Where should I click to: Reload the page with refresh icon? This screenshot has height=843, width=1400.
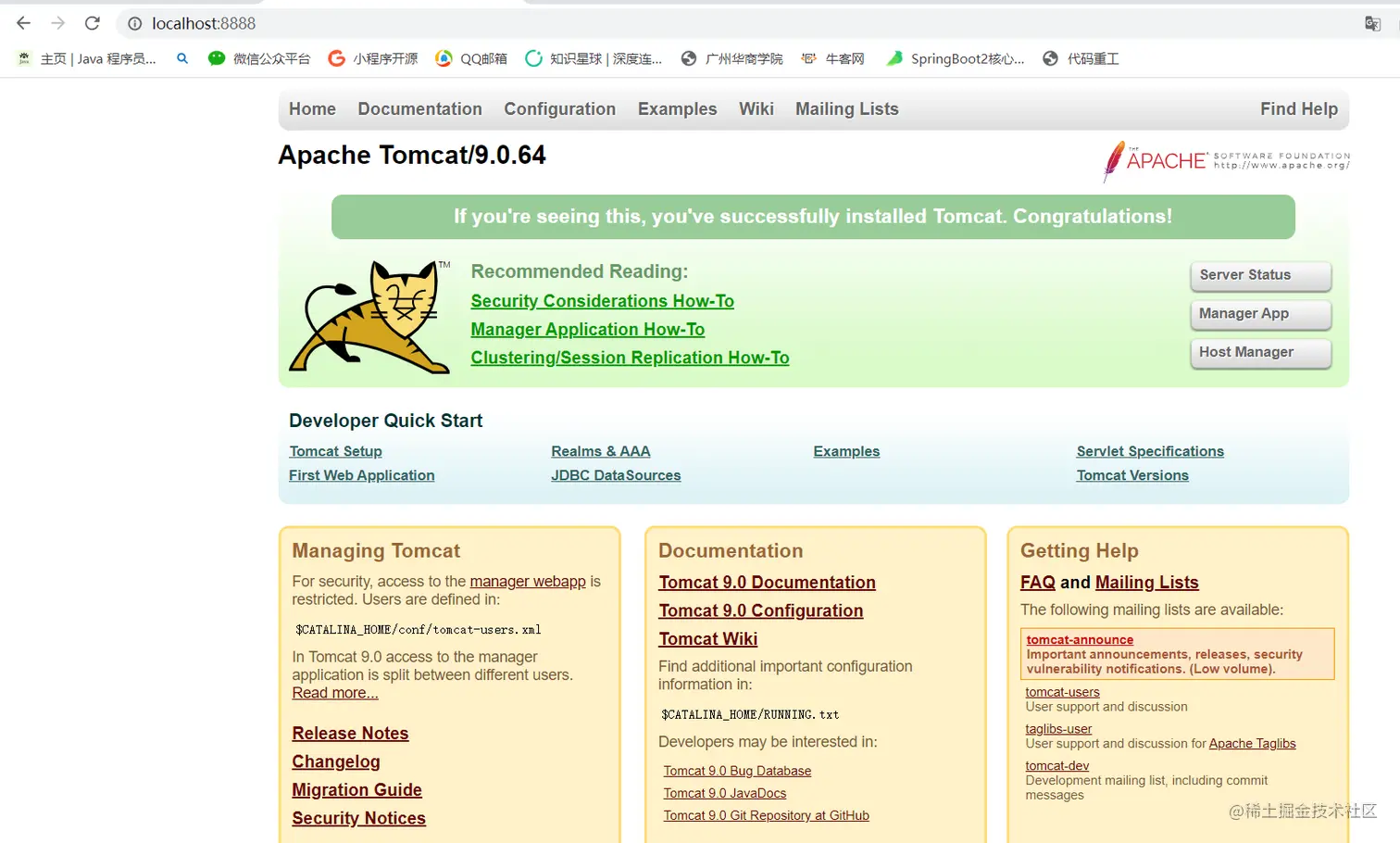click(93, 23)
